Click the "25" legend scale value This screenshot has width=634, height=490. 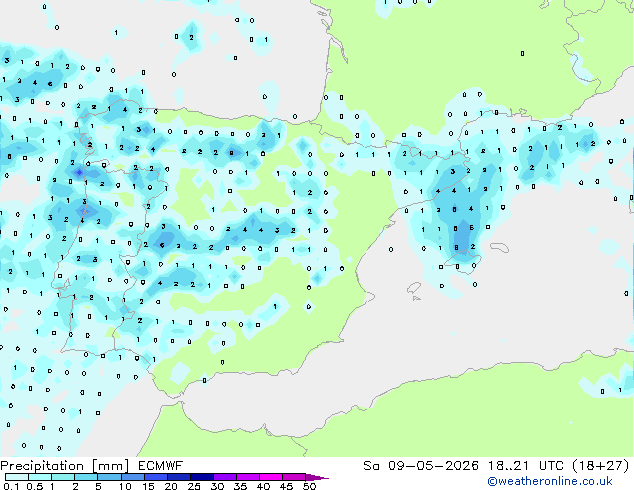194,486
